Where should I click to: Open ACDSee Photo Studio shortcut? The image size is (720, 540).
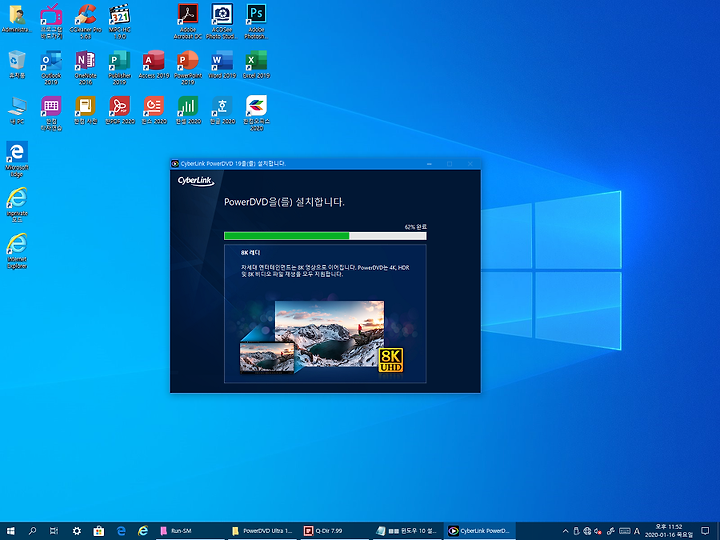point(222,21)
